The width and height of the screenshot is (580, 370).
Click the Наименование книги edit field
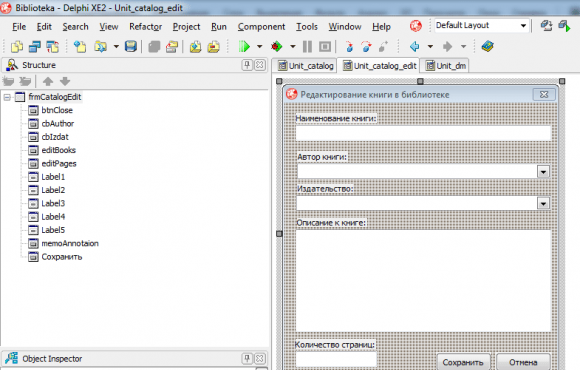(424, 133)
